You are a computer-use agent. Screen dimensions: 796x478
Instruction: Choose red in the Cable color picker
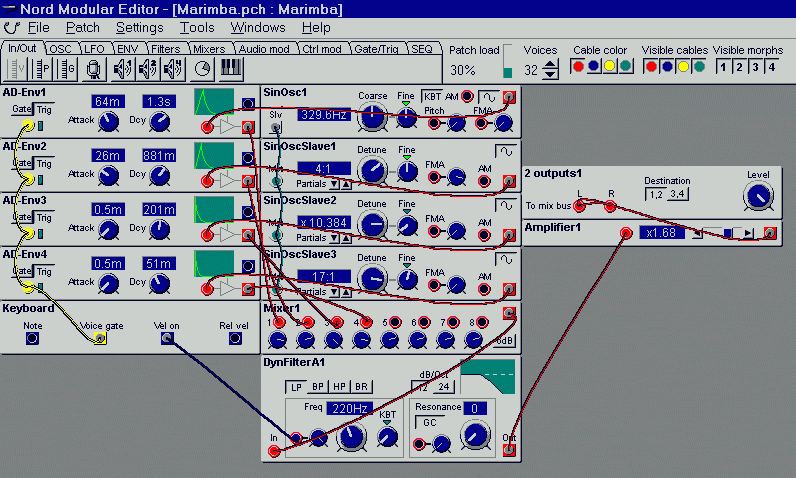coord(577,67)
